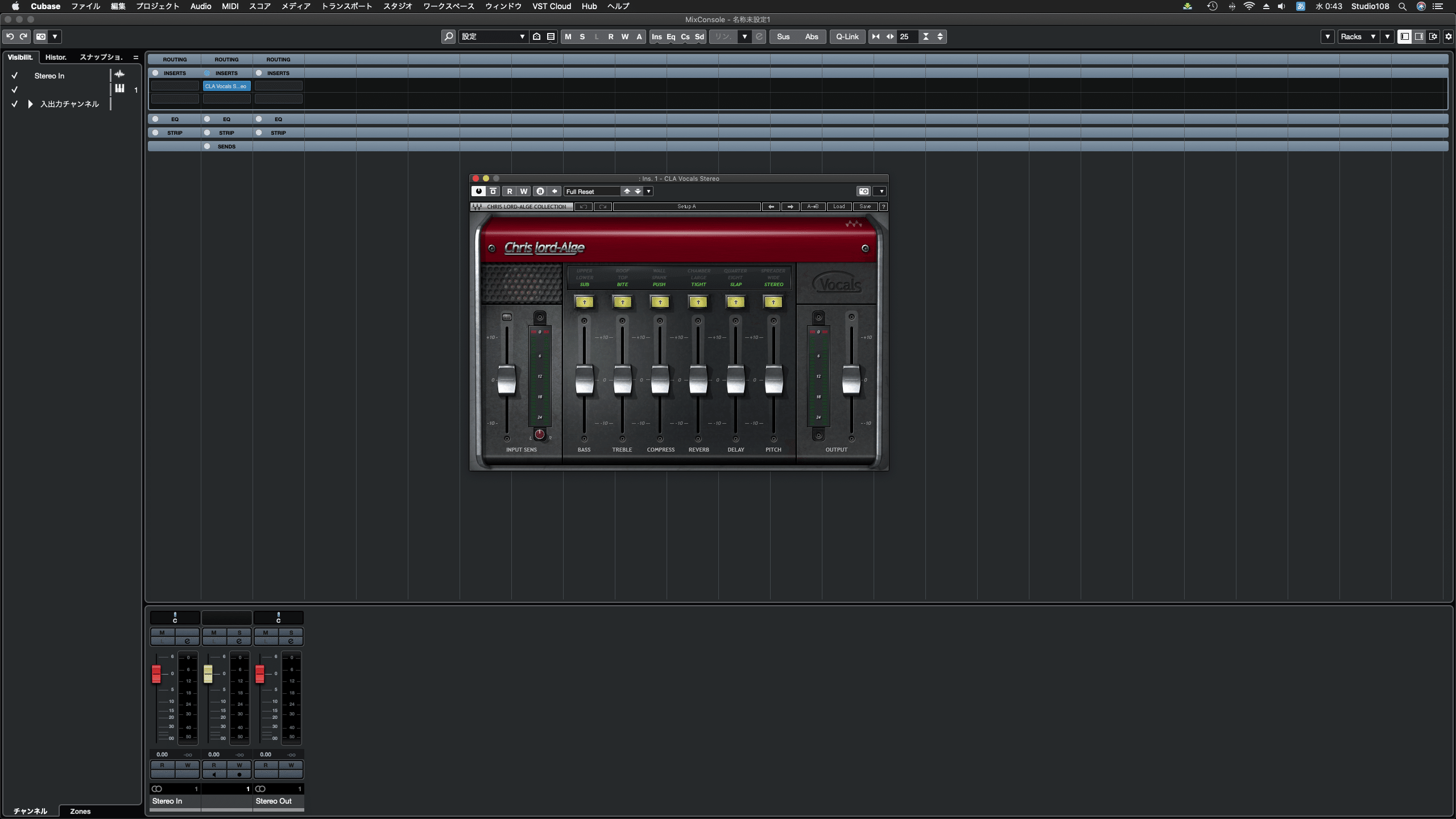Select the Solo (S) toolbar icon

[x=581, y=36]
